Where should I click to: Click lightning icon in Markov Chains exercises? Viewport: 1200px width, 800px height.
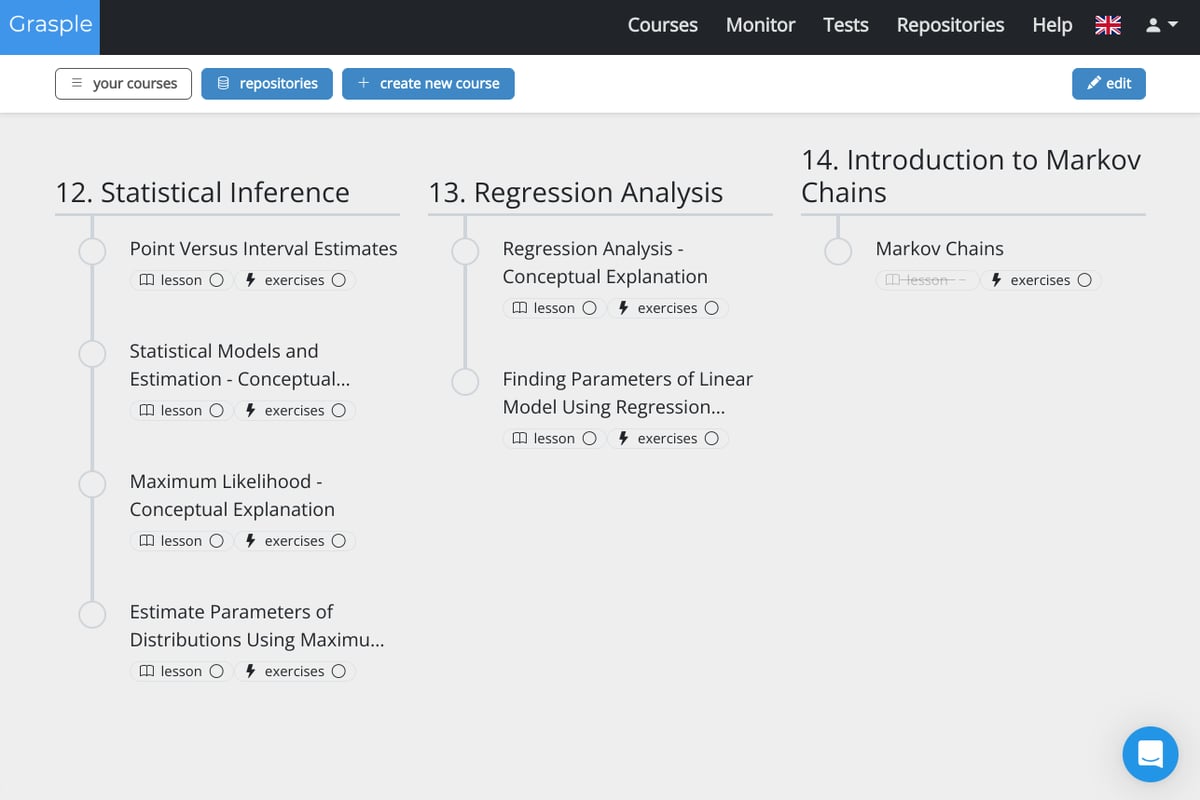pos(996,280)
